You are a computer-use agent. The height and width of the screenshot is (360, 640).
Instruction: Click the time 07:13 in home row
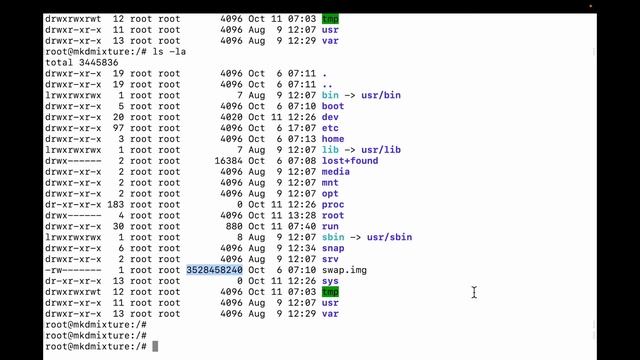[302, 139]
